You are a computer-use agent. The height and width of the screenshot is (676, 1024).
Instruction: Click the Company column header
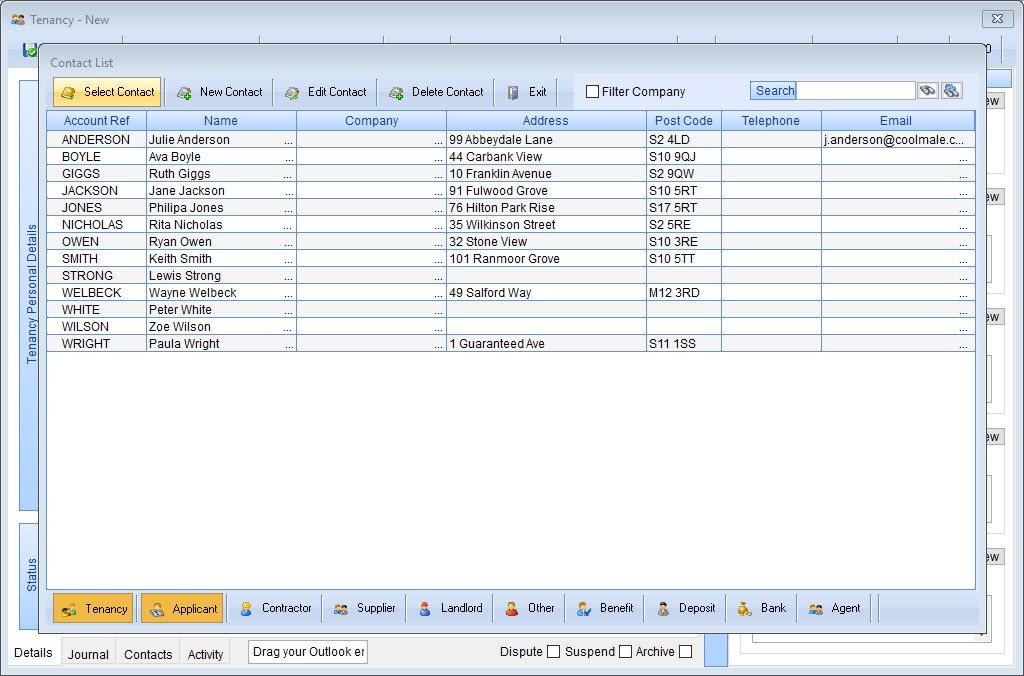click(371, 121)
